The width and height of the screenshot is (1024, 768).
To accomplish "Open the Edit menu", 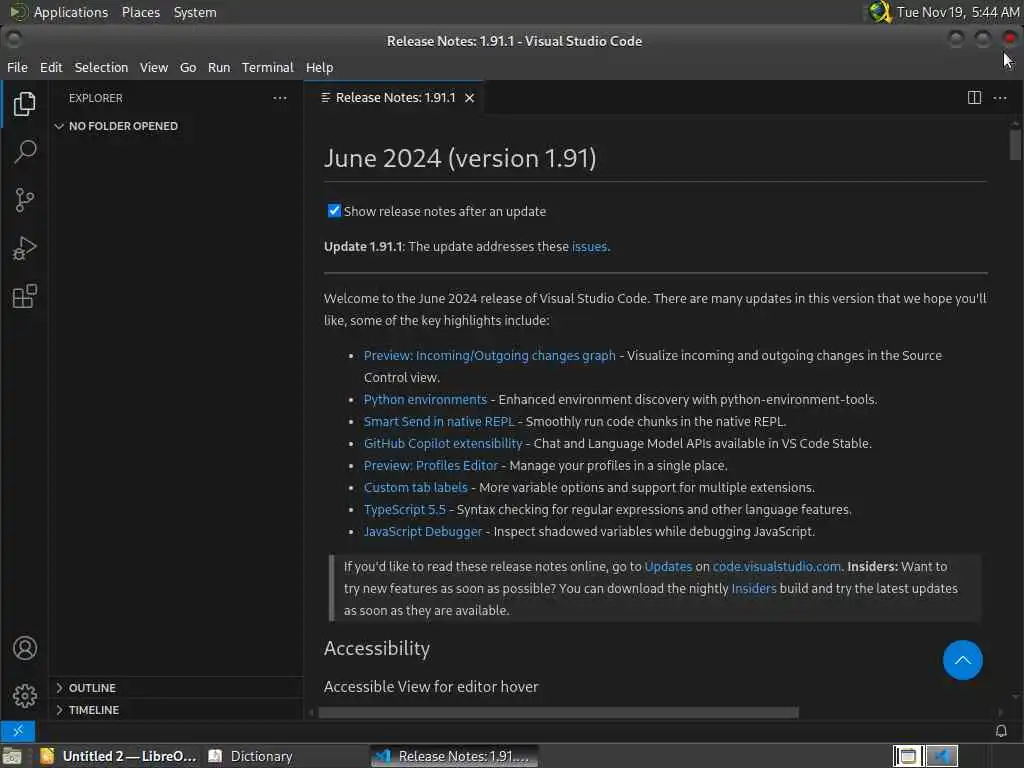I will point(51,67).
